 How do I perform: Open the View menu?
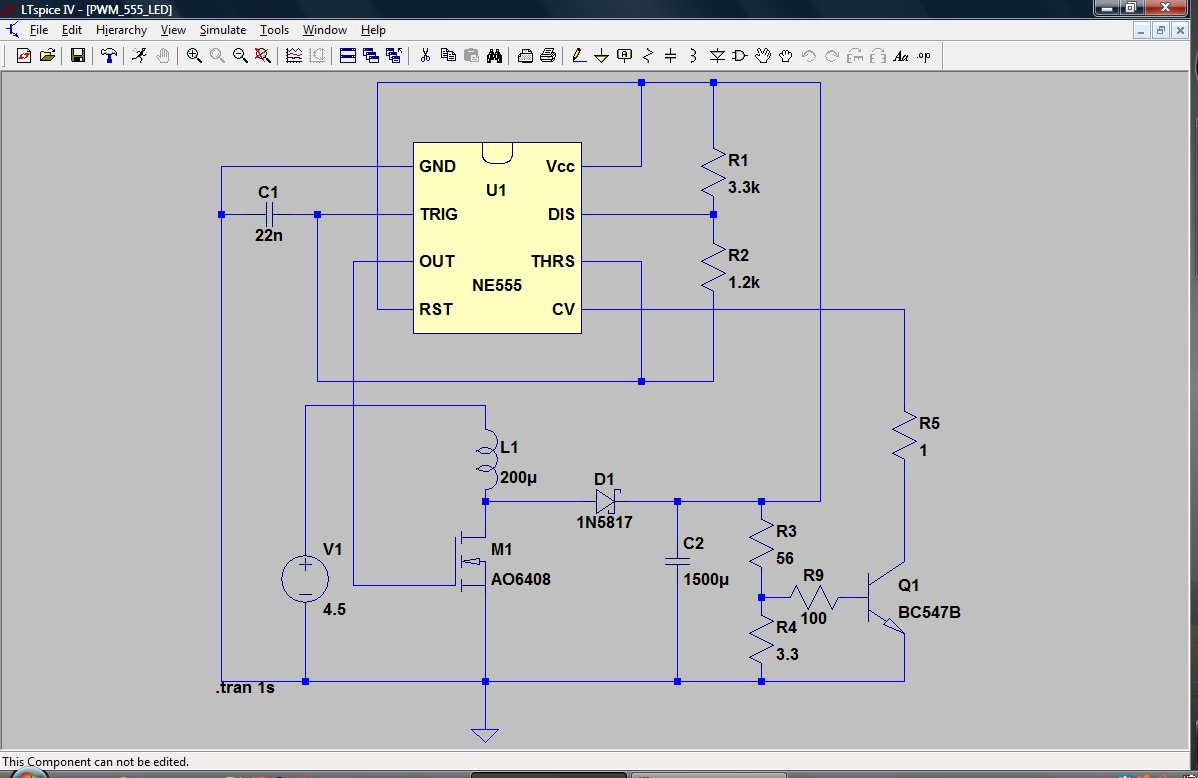[173, 30]
